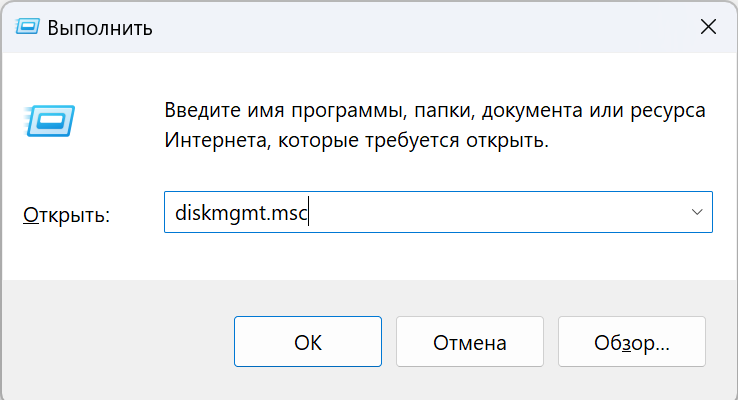Image resolution: width=738 pixels, height=400 pixels.
Task: Click the word ресурса in description
Action: [x=669, y=110]
